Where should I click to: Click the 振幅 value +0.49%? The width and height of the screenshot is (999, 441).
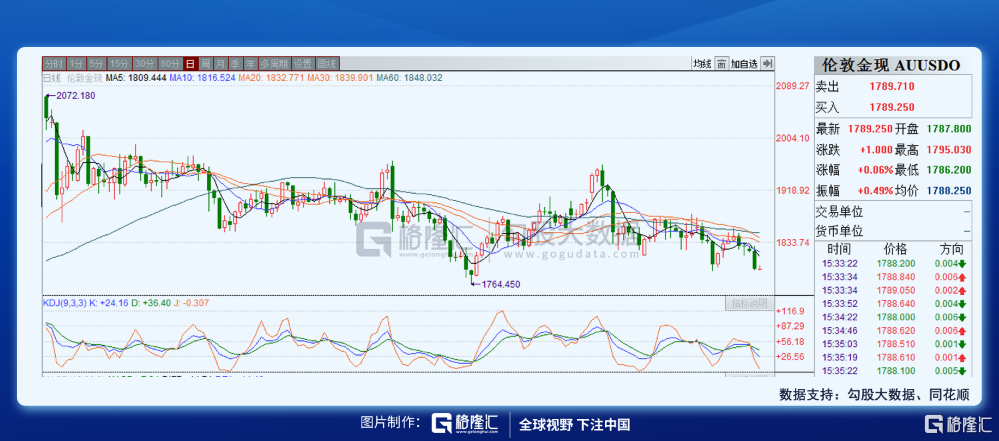(874, 191)
